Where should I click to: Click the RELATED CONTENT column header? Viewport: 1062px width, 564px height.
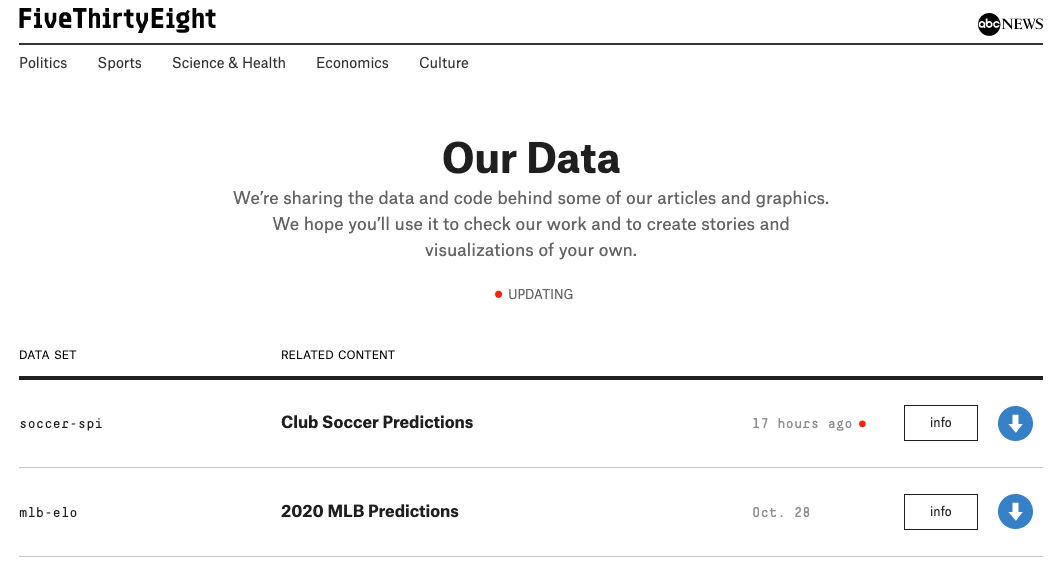click(x=338, y=355)
